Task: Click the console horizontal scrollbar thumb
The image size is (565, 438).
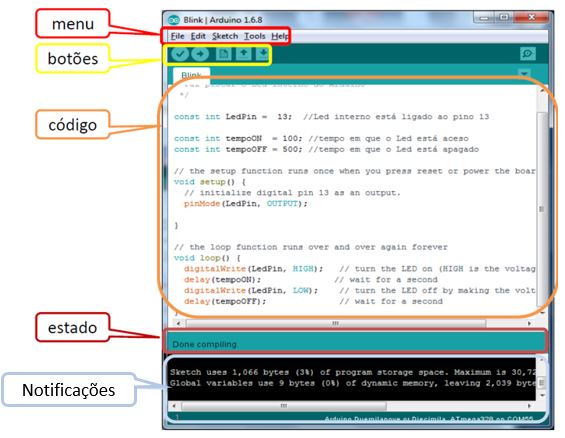Action: [x=284, y=406]
